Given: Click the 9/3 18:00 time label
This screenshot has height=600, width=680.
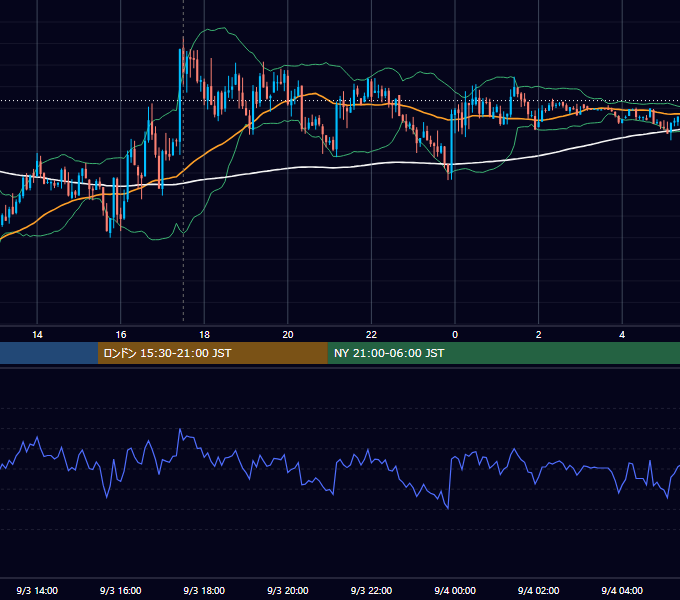Looking at the screenshot, I should (x=204, y=590).
